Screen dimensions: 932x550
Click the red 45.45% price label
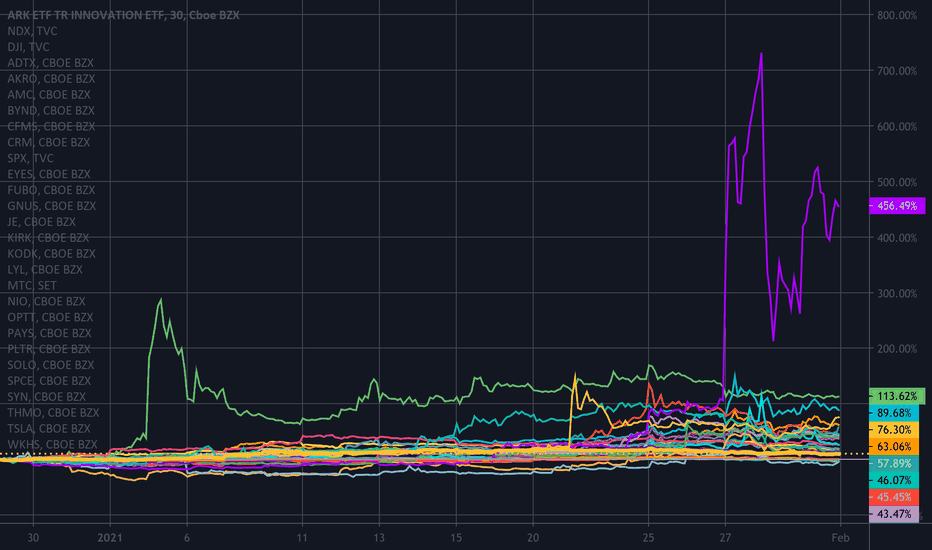click(894, 497)
